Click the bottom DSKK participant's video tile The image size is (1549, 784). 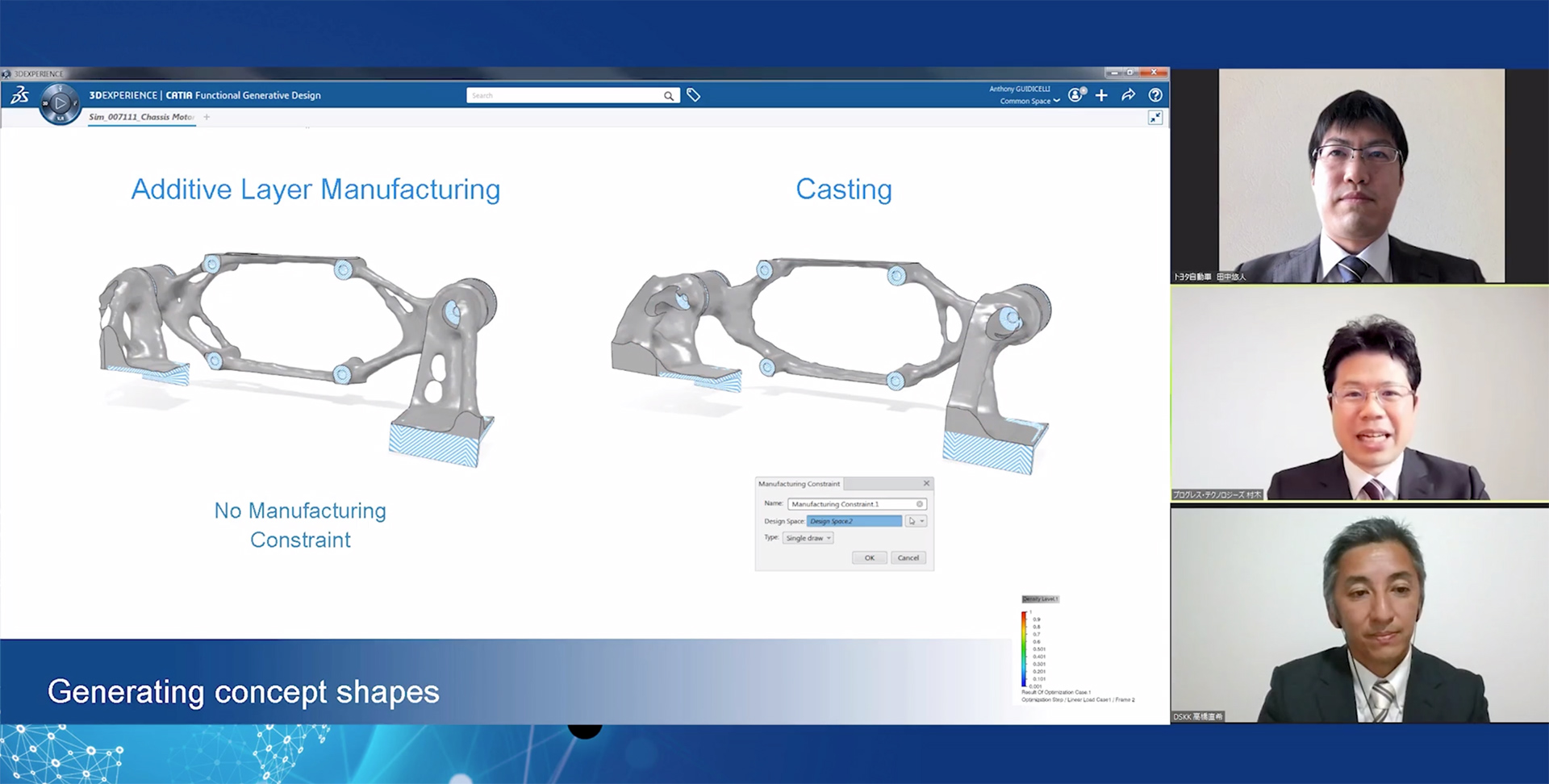pyautogui.click(x=1360, y=615)
